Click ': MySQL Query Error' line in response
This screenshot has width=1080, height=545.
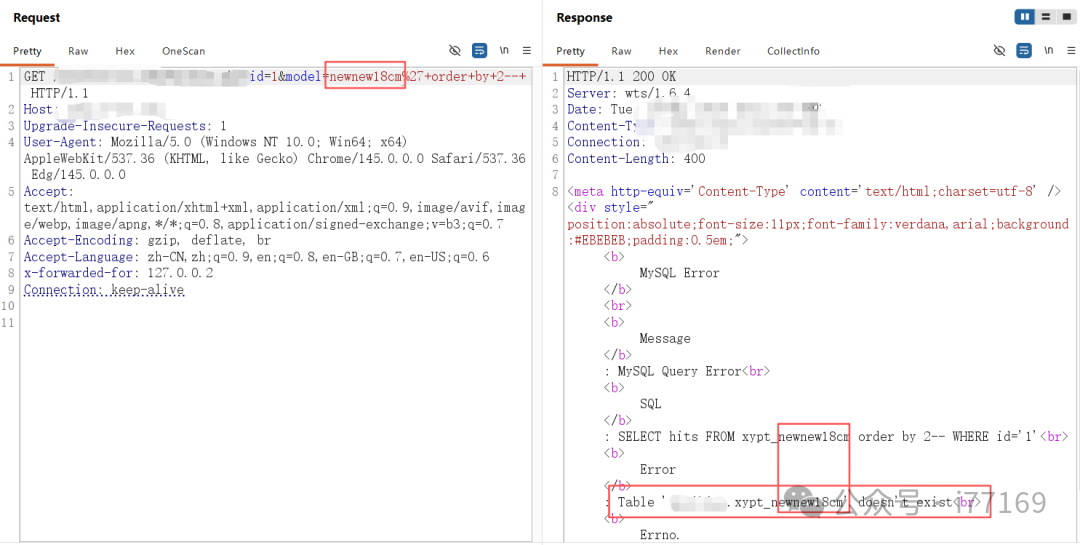click(x=686, y=371)
